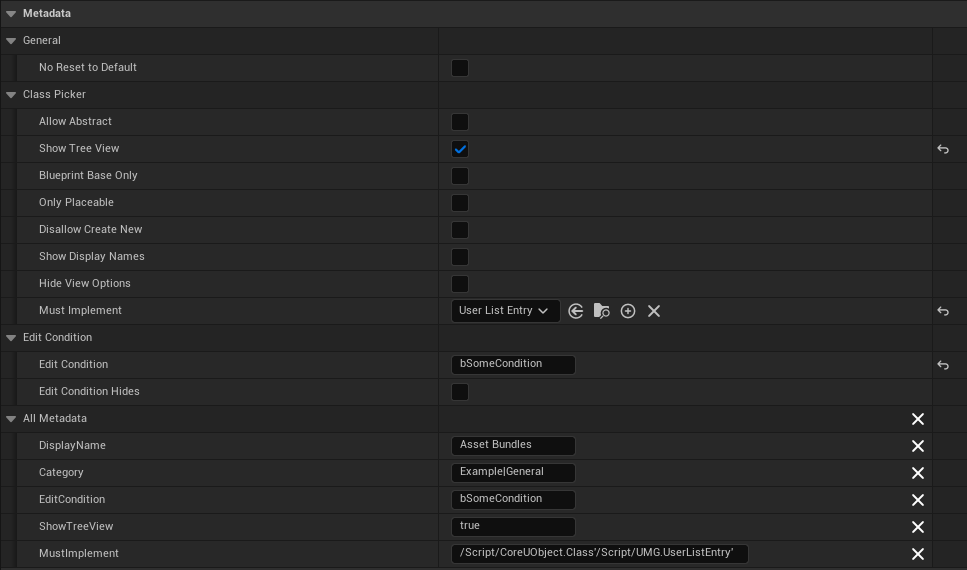
Task: Select the Hide View Options label
Action: [x=84, y=284]
